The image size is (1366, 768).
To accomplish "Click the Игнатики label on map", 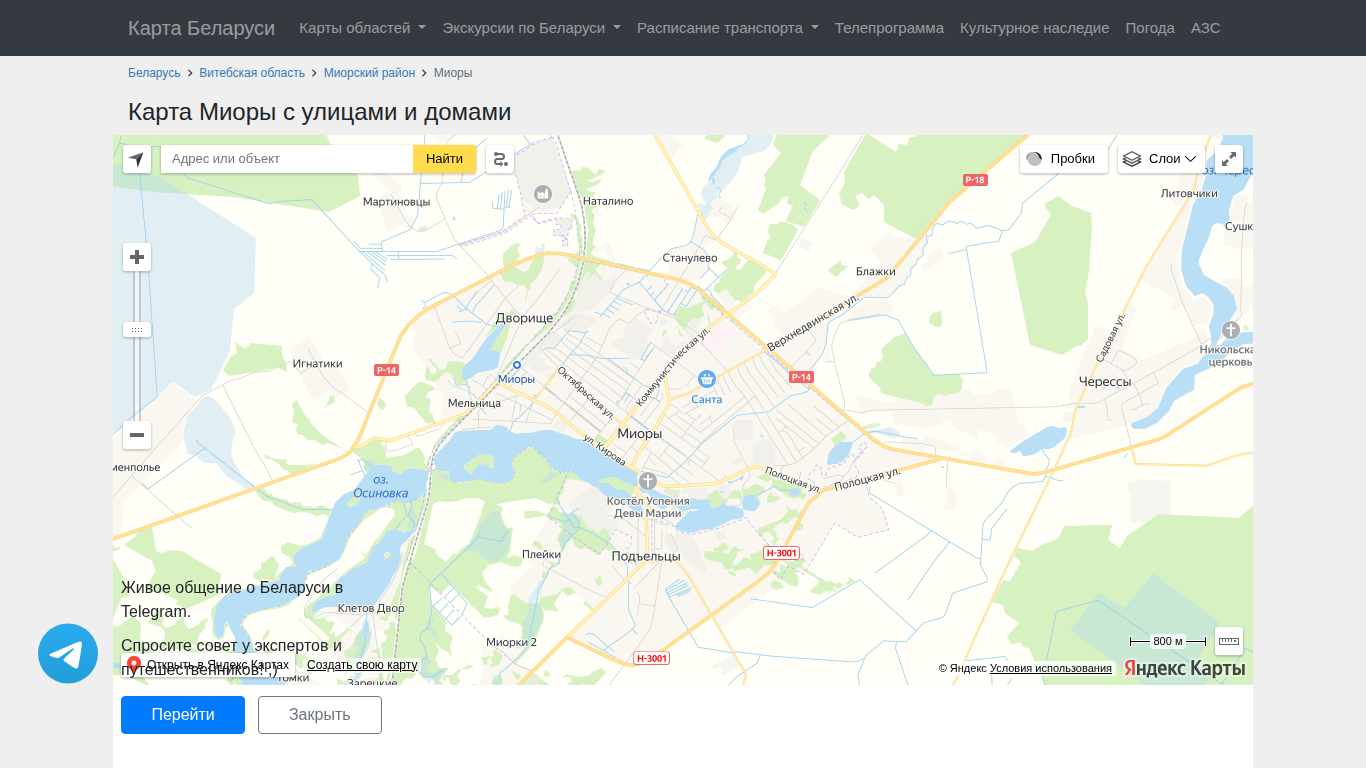I will click(x=318, y=364).
